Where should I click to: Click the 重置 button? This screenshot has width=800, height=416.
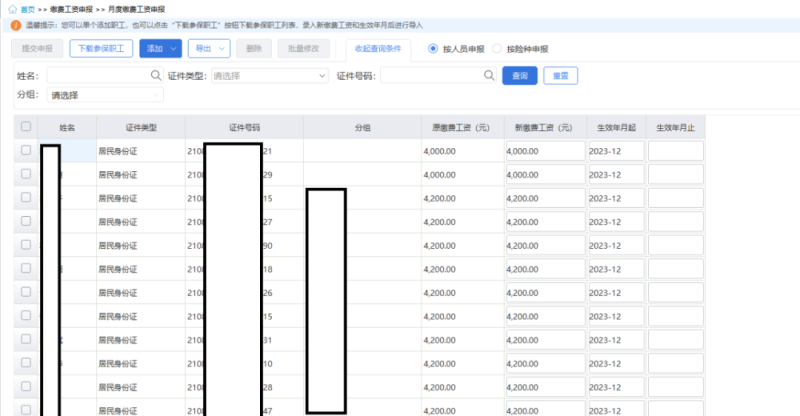coord(561,75)
